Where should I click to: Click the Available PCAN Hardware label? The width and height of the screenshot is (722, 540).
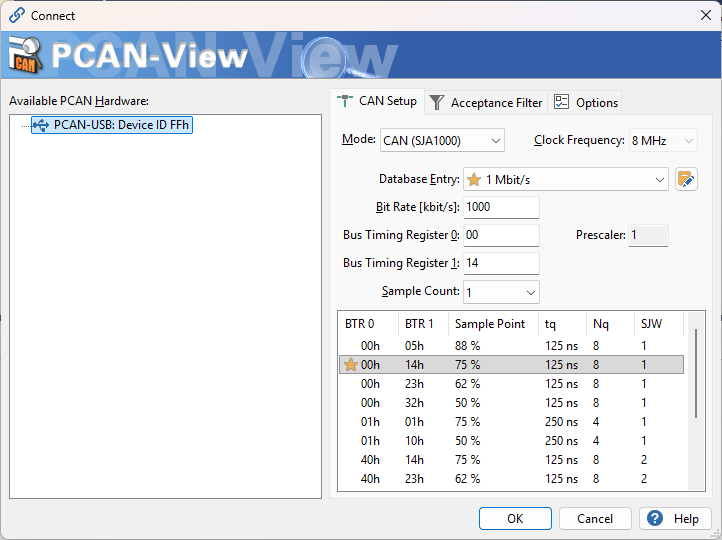[79, 101]
